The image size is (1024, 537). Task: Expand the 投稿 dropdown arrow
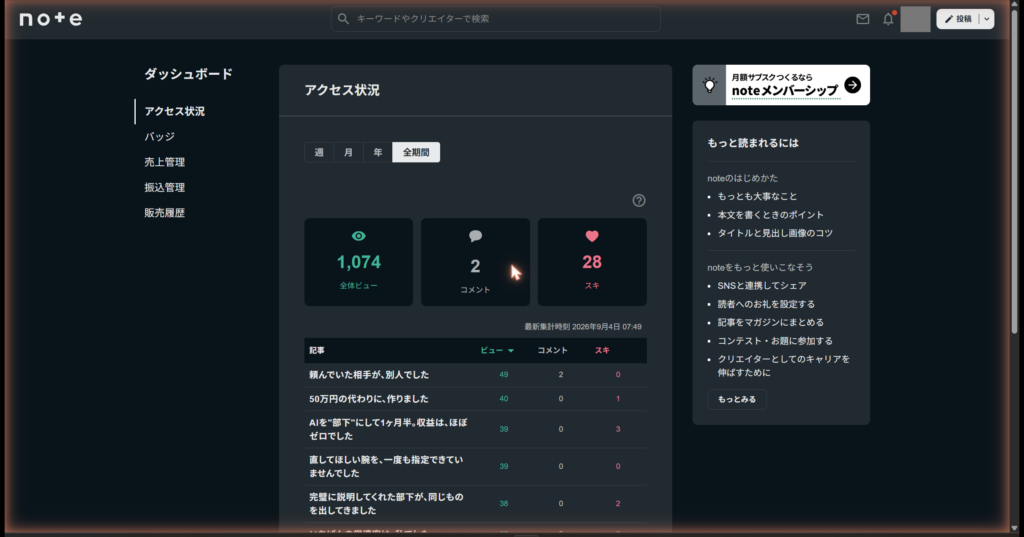[987, 19]
